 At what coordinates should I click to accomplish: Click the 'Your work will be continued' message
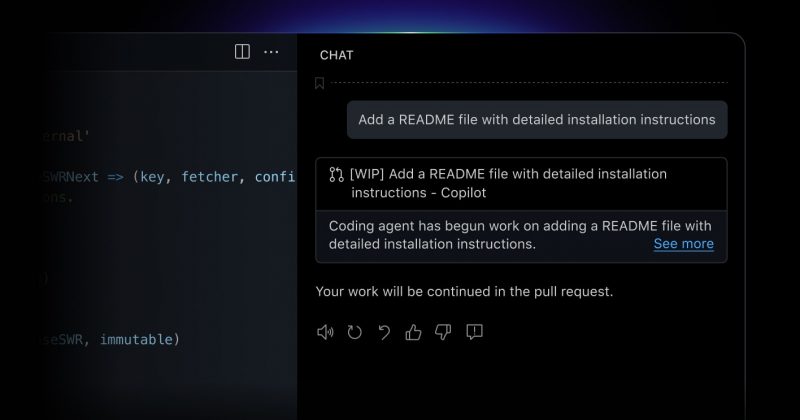pyautogui.click(x=464, y=291)
